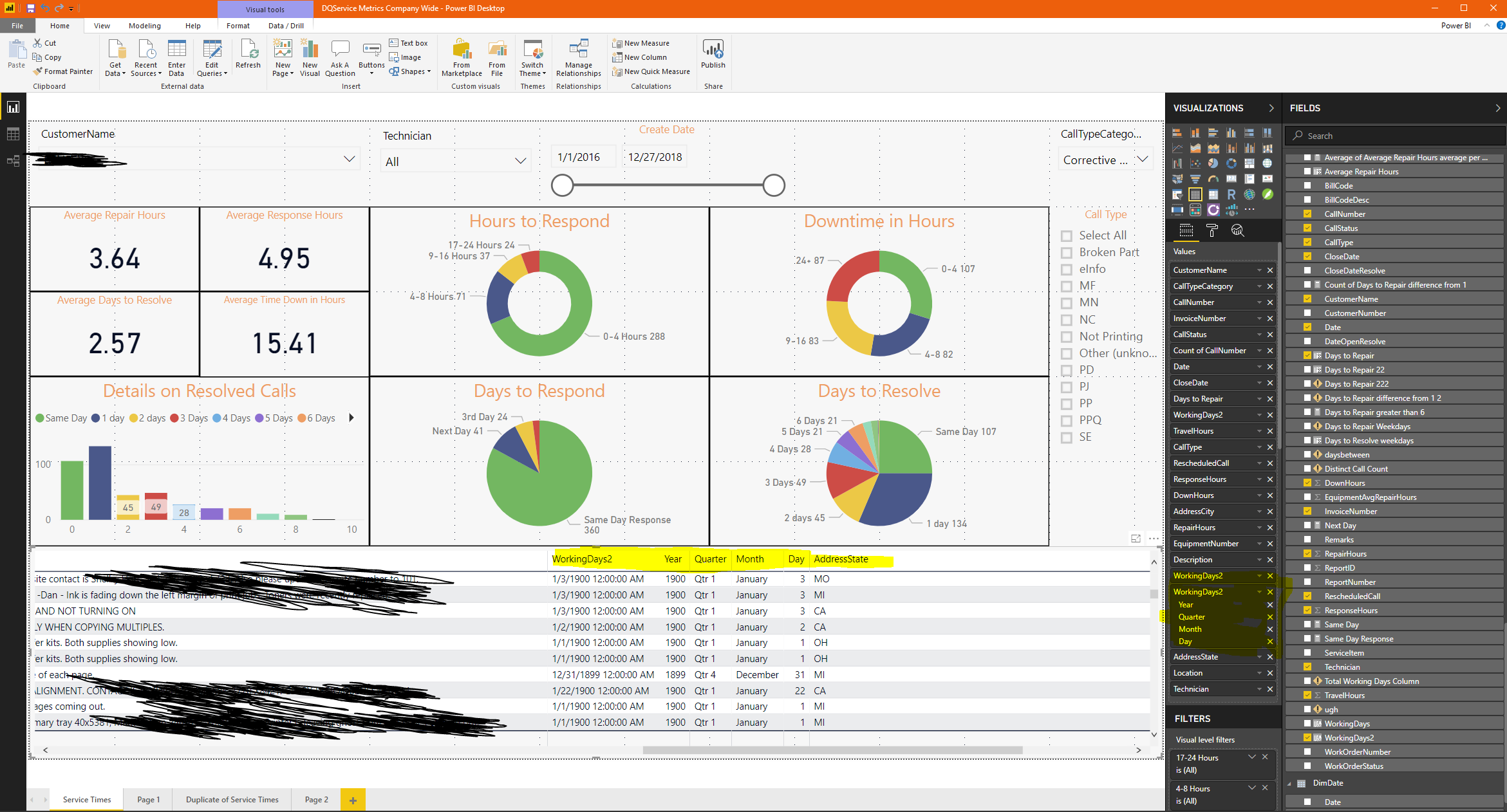The image size is (1507, 812).
Task: Check the Broken Part call type
Action: 1067,253
